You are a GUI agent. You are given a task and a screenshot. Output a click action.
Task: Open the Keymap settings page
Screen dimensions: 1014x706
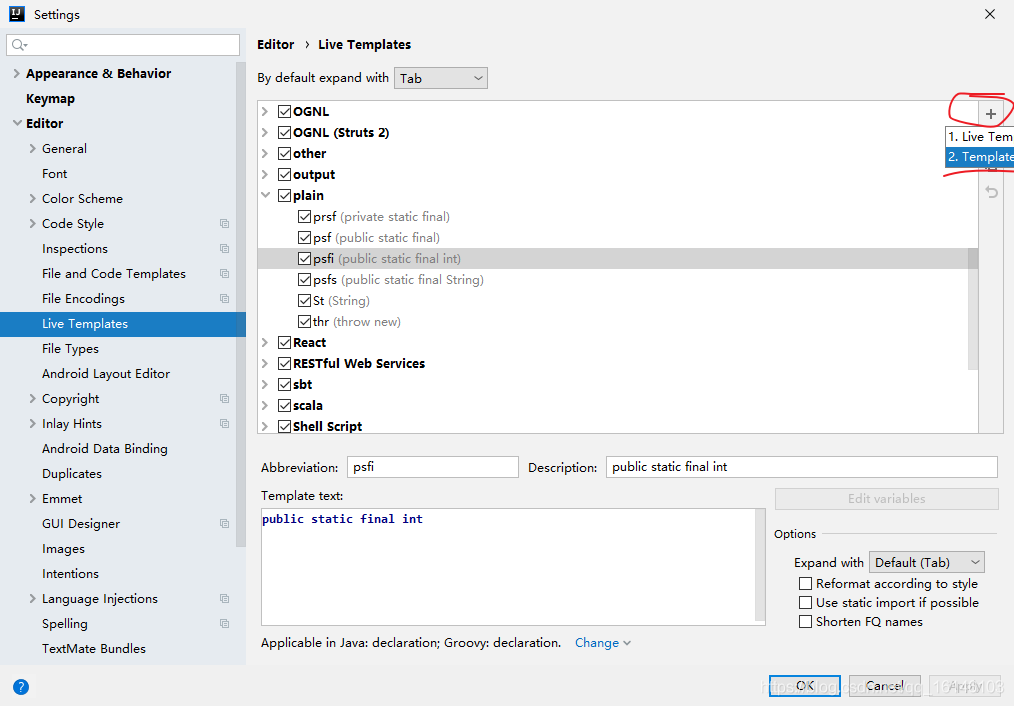point(50,99)
